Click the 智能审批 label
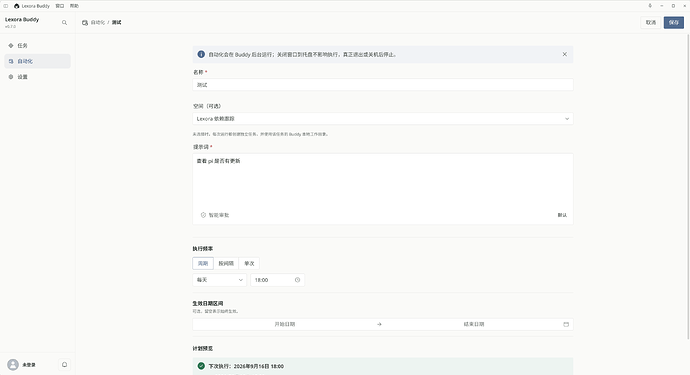The height and width of the screenshot is (375, 690). [x=219, y=215]
